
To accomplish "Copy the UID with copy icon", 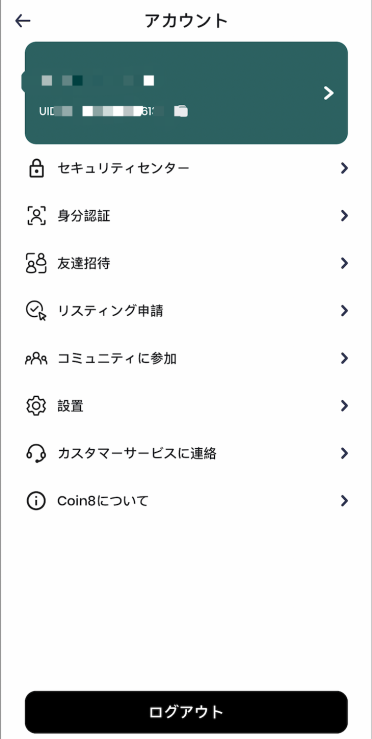I will 181,111.
